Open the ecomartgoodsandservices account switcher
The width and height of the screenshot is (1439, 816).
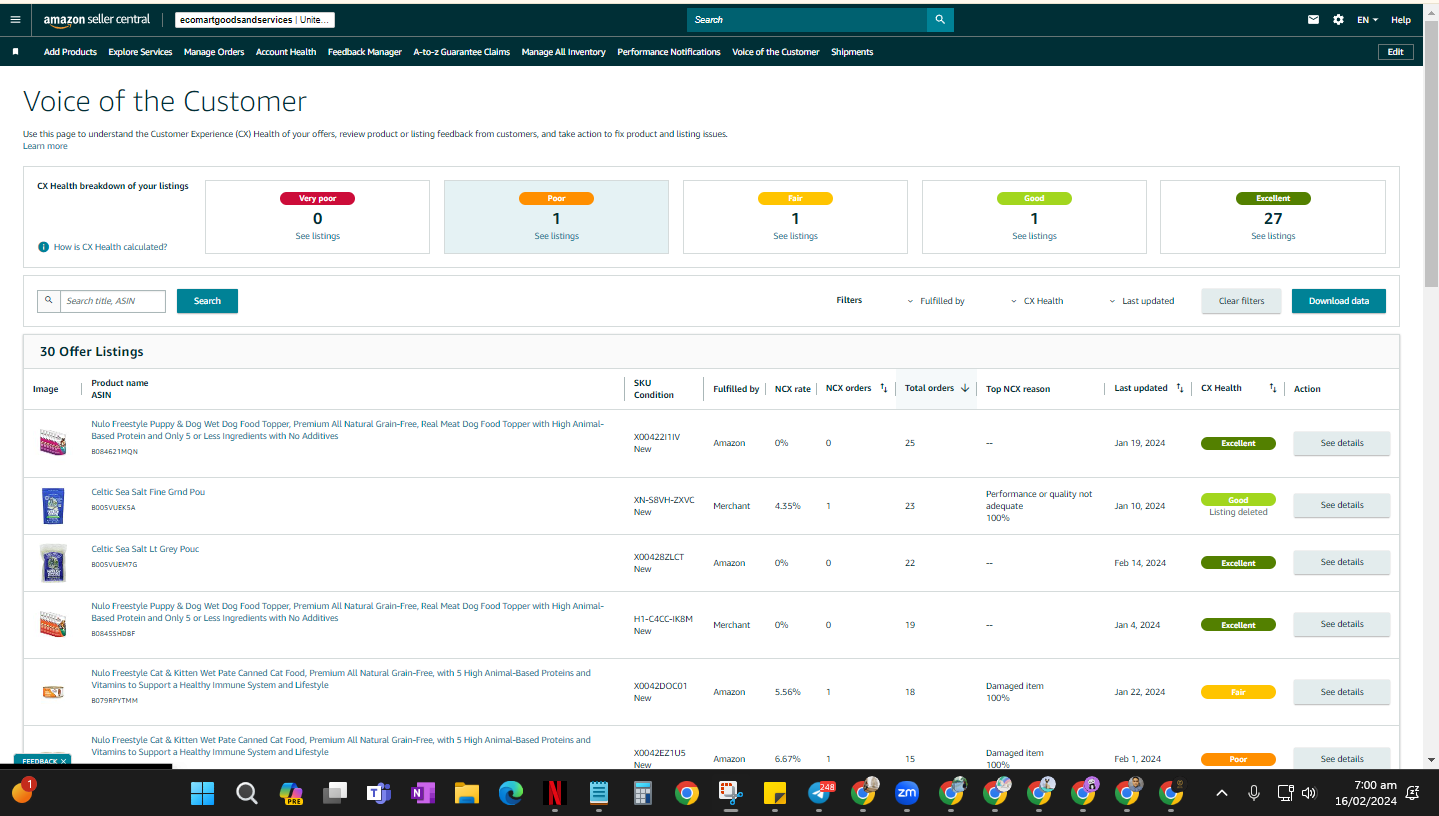pos(255,20)
